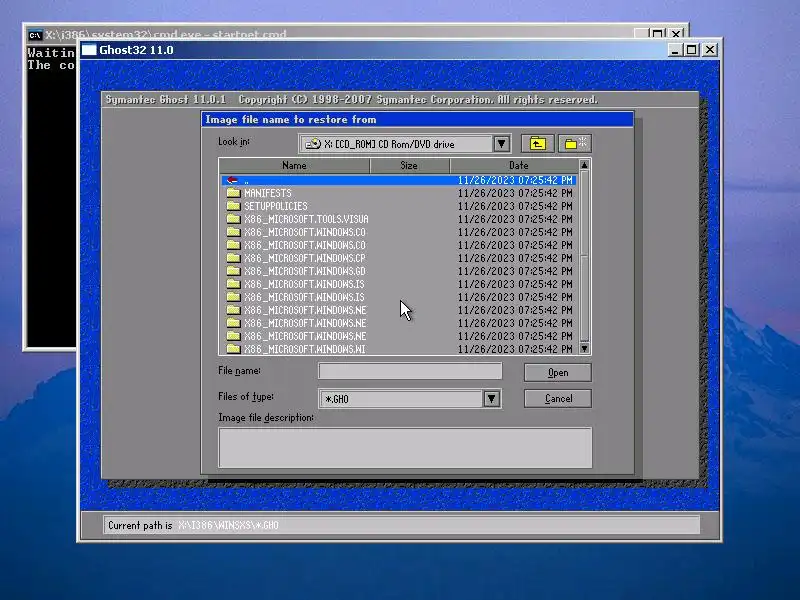Close the cmd.exe window behind

pos(676,33)
